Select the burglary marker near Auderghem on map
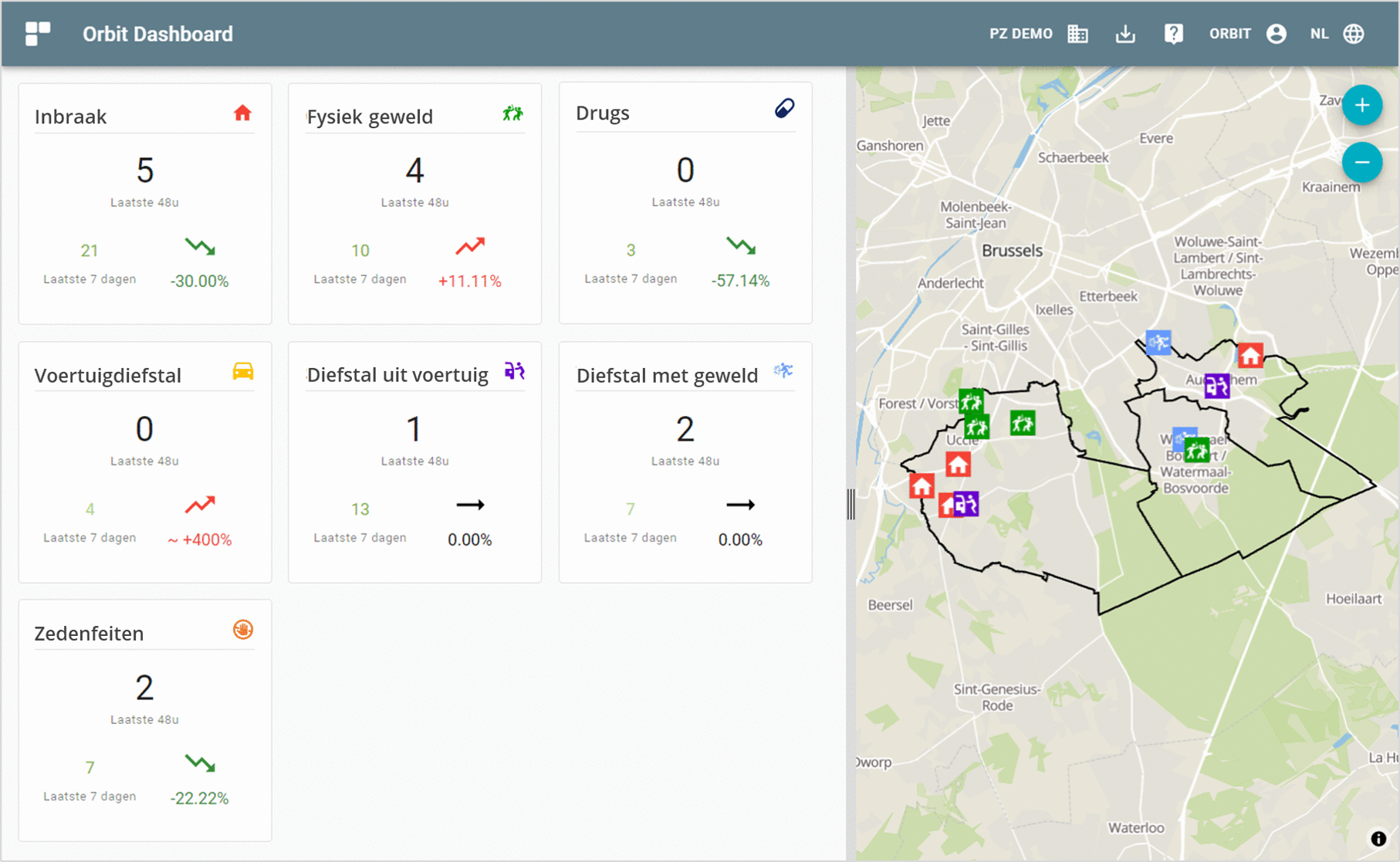The height and width of the screenshot is (862, 1400). pyautogui.click(x=1250, y=356)
